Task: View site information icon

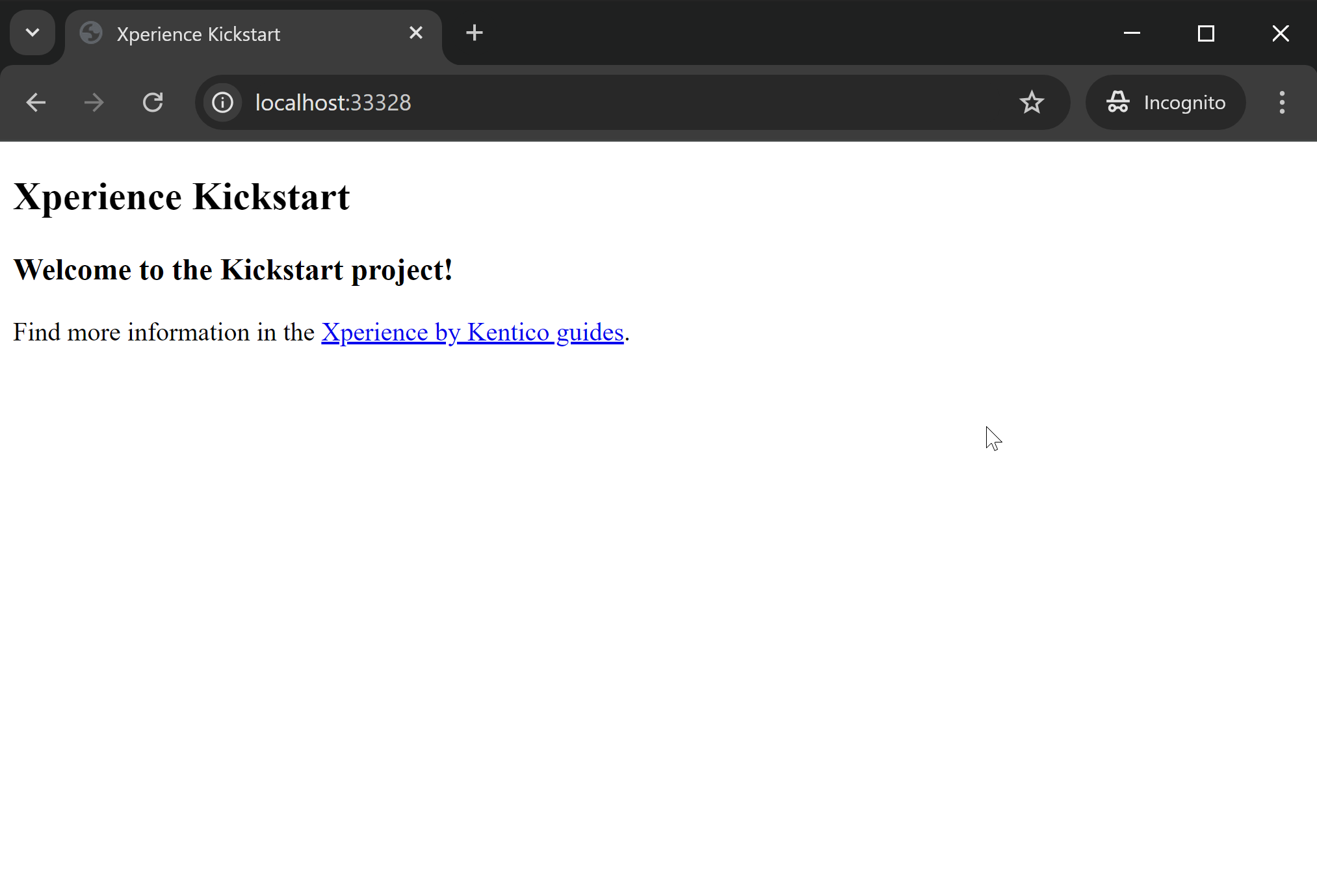Action: pyautogui.click(x=222, y=103)
